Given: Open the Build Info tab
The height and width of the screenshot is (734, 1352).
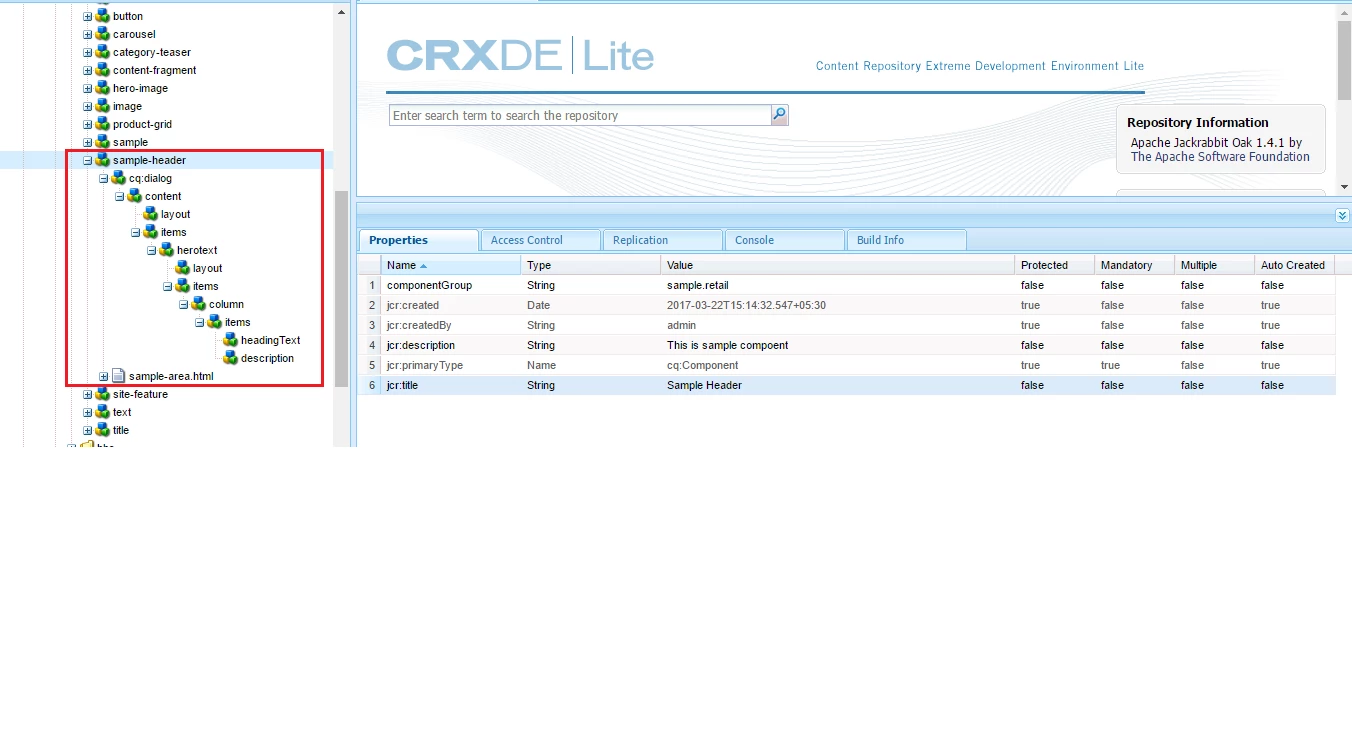Looking at the screenshot, I should click(x=907, y=240).
